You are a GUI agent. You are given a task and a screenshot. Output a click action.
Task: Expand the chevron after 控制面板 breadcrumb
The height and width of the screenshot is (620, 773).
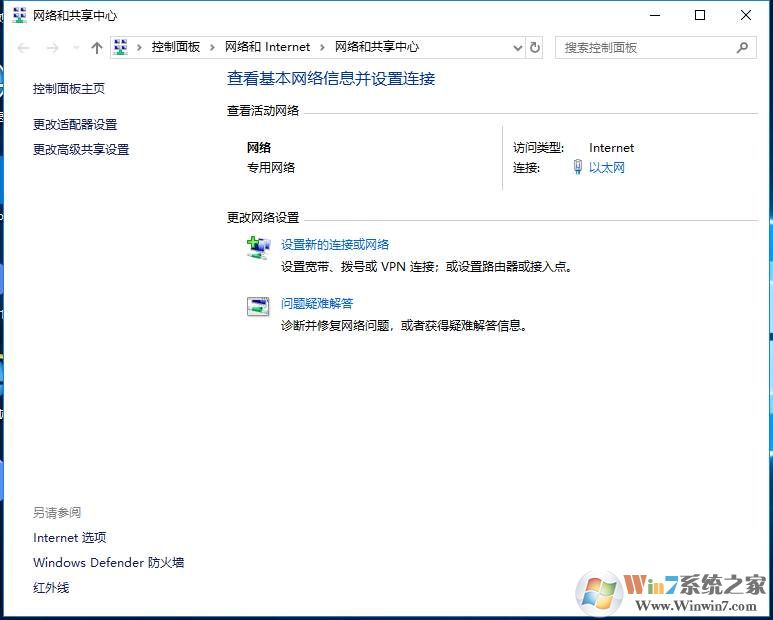tap(213, 47)
